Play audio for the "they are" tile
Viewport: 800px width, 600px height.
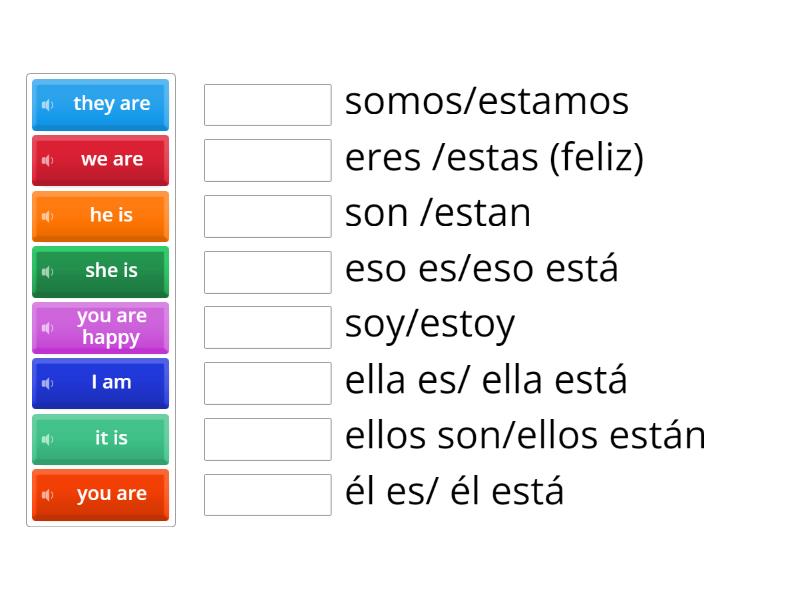tap(48, 104)
